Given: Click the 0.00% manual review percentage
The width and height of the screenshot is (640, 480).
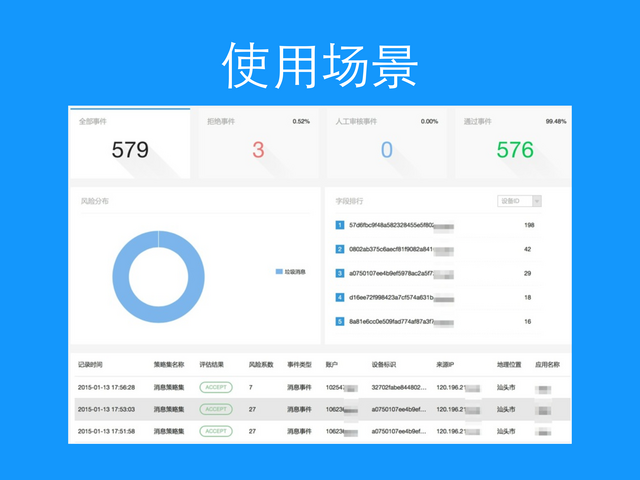Looking at the screenshot, I should point(429,121).
